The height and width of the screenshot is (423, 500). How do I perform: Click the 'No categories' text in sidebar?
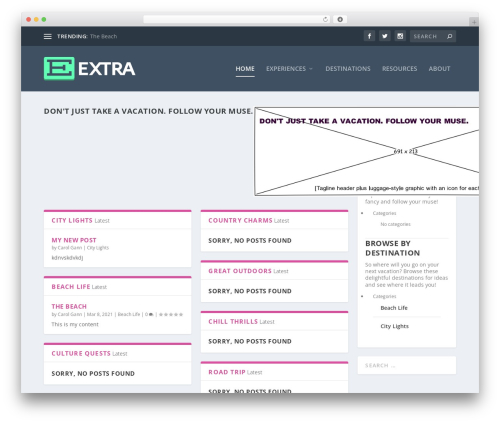pyautogui.click(x=395, y=224)
